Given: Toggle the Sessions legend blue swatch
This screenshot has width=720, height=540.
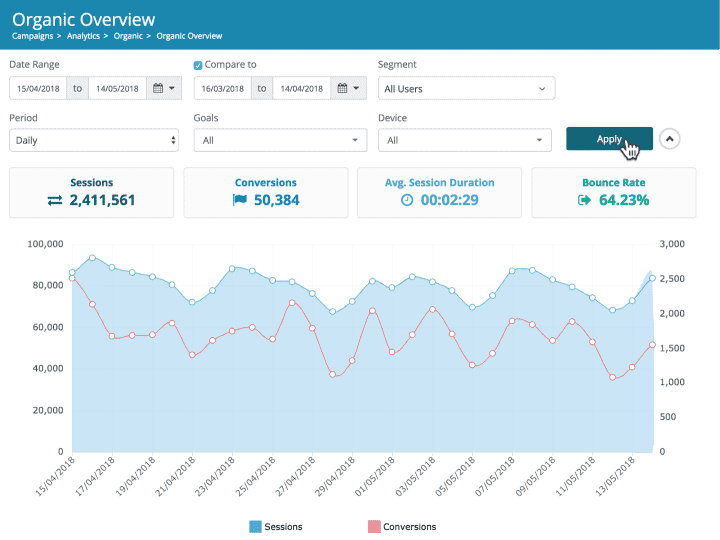Looking at the screenshot, I should [x=256, y=526].
